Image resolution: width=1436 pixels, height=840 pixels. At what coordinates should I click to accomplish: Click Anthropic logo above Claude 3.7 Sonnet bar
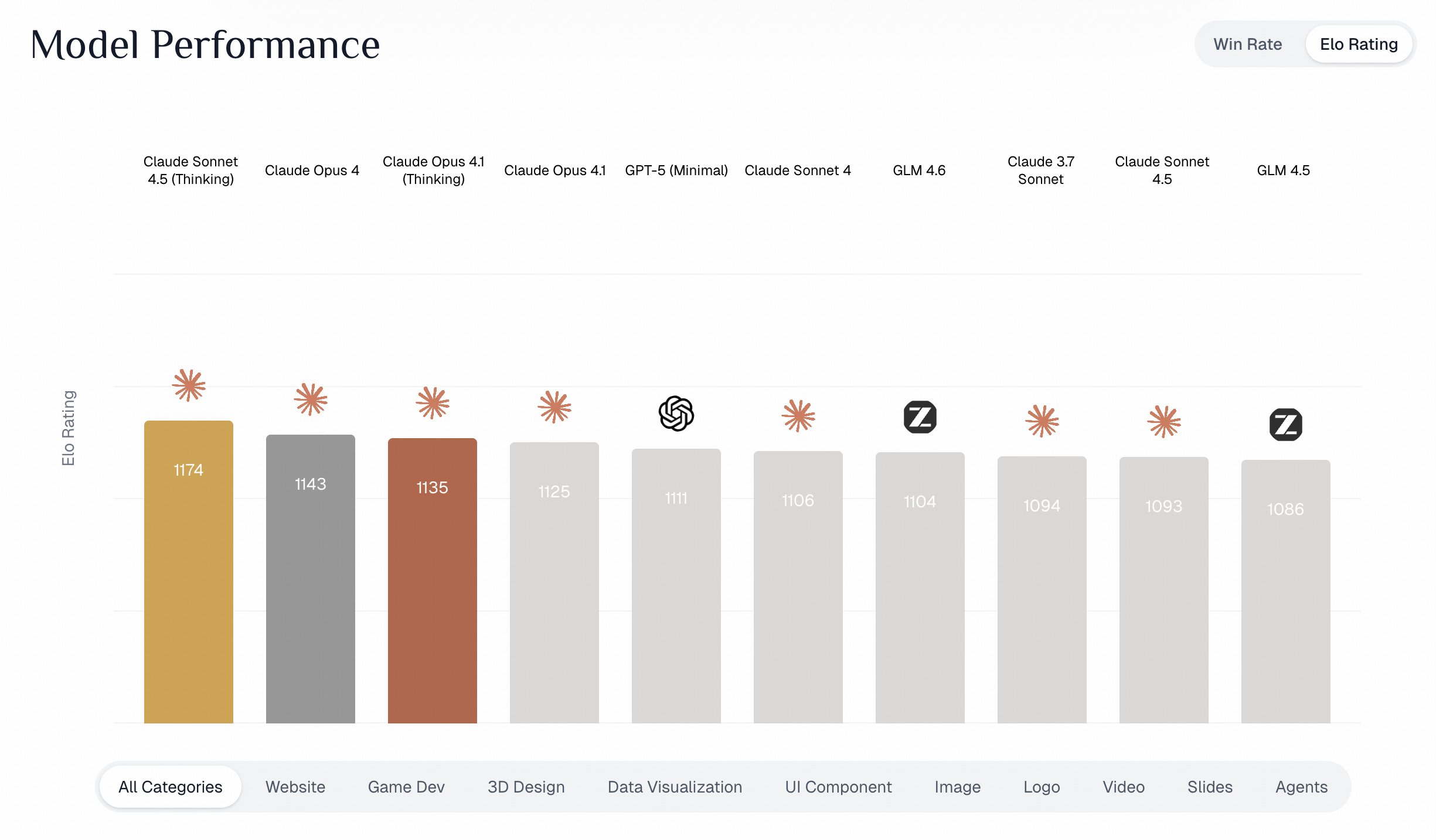click(1042, 421)
